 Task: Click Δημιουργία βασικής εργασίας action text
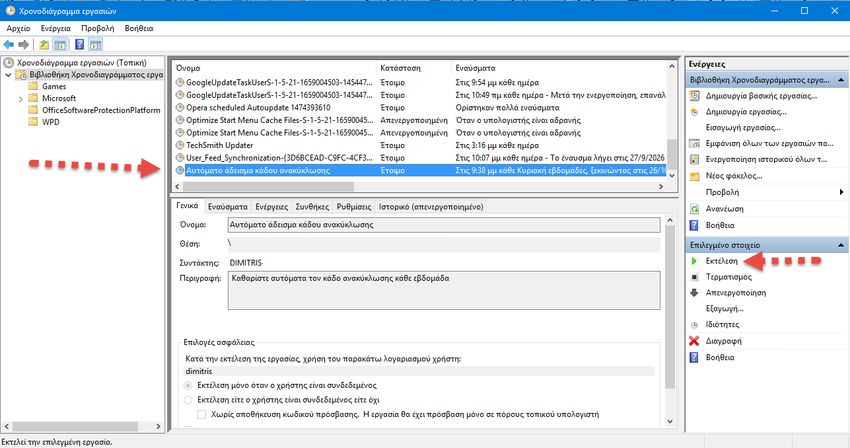(x=761, y=95)
